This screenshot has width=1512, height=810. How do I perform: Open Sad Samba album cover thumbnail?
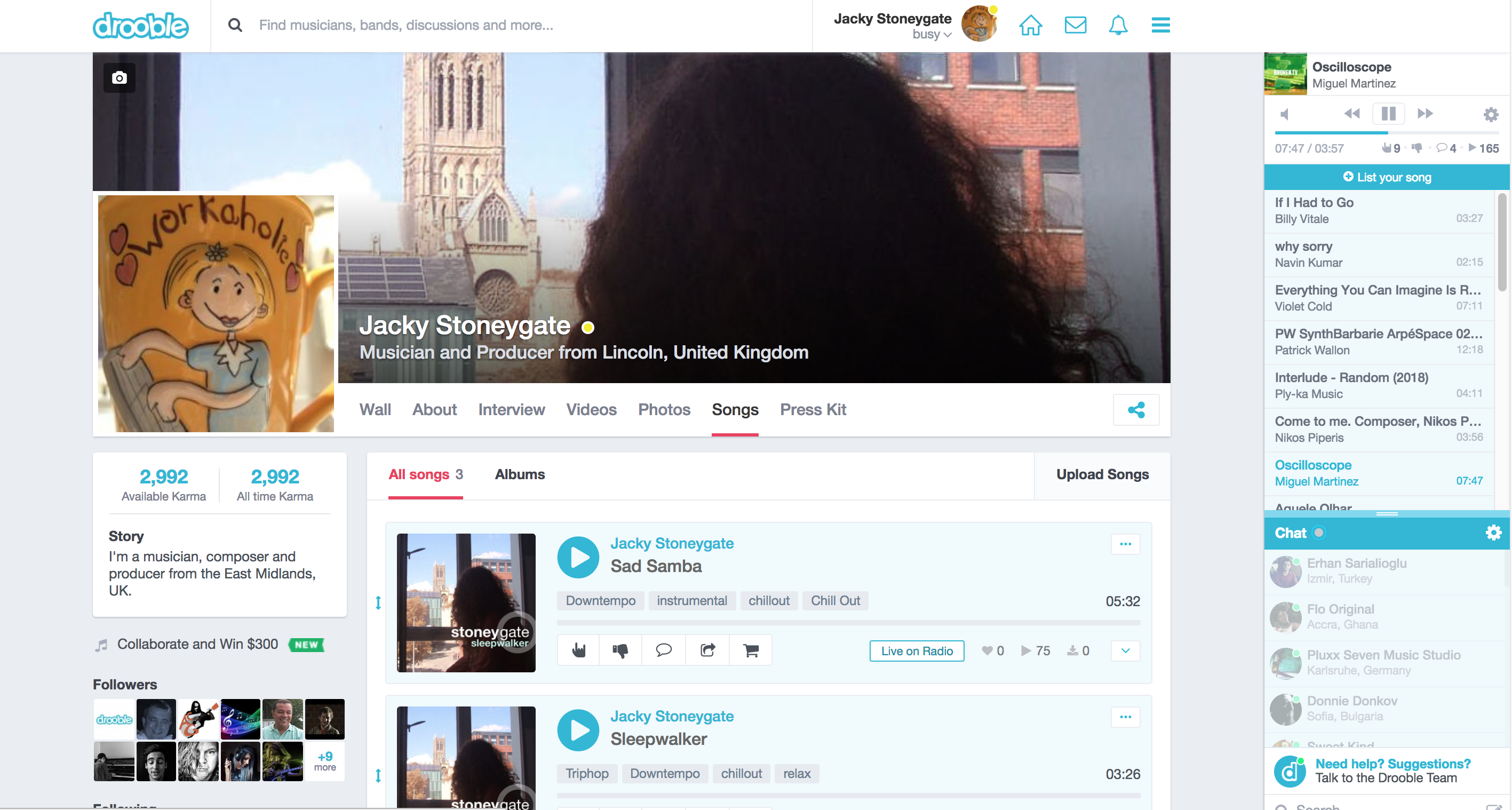(466, 603)
